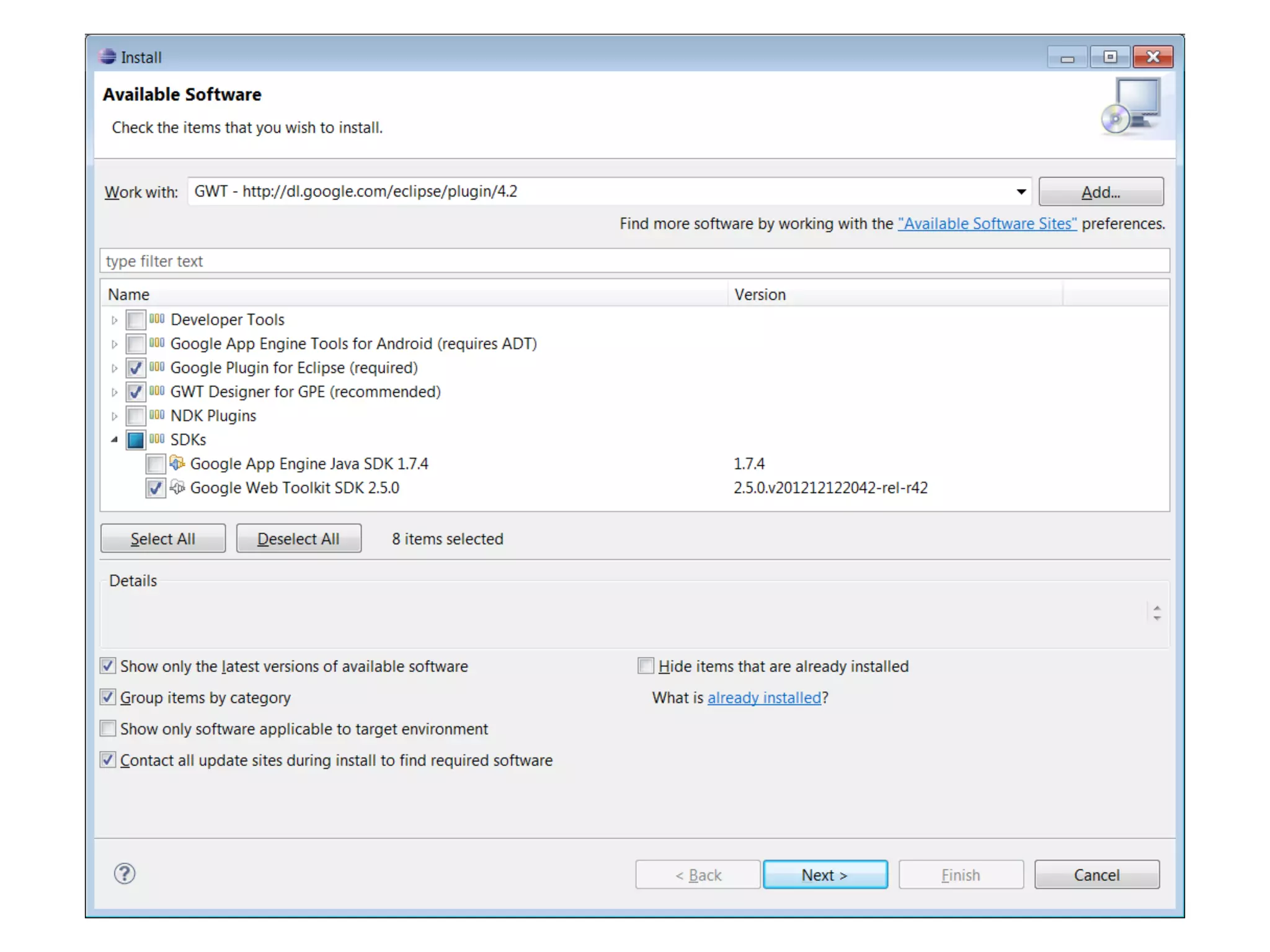The width and height of the screenshot is (1270, 952).
Task: Open the Available Software Sites link
Action: tap(987, 224)
